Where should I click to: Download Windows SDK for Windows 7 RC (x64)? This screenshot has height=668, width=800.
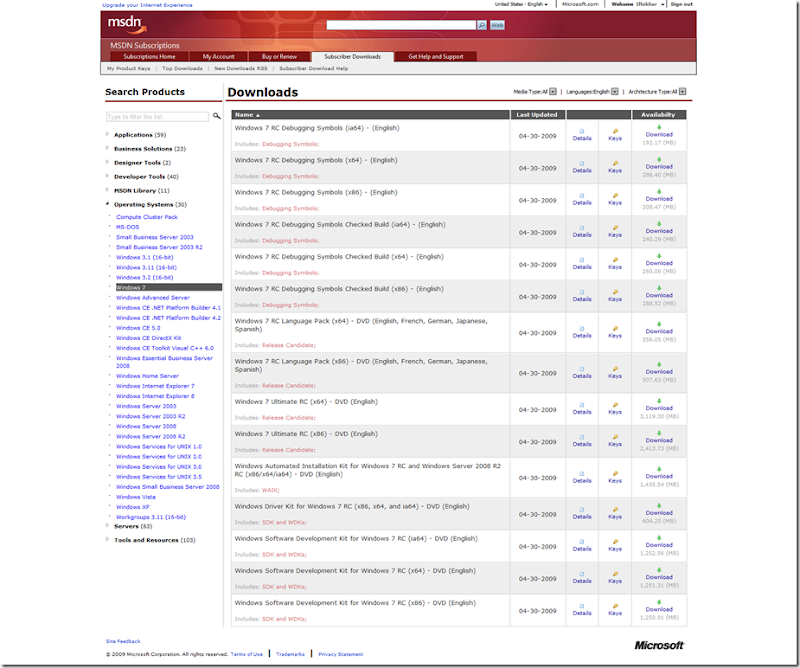(x=659, y=574)
